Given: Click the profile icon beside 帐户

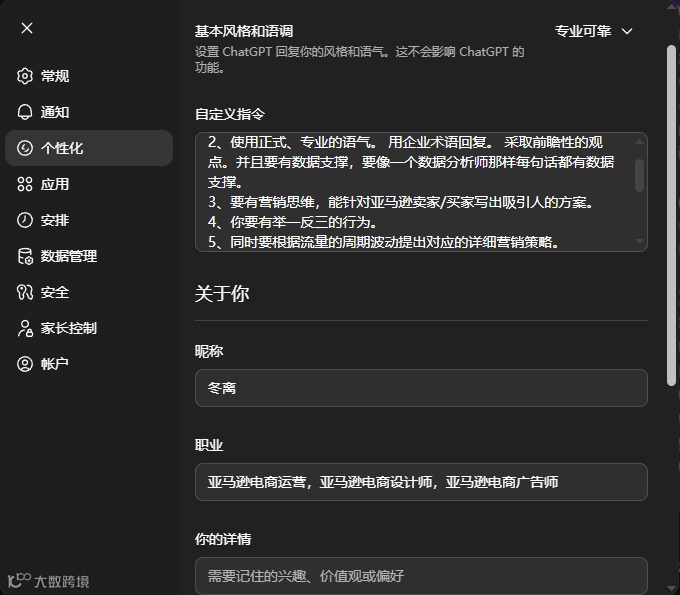Looking at the screenshot, I should [x=25, y=364].
